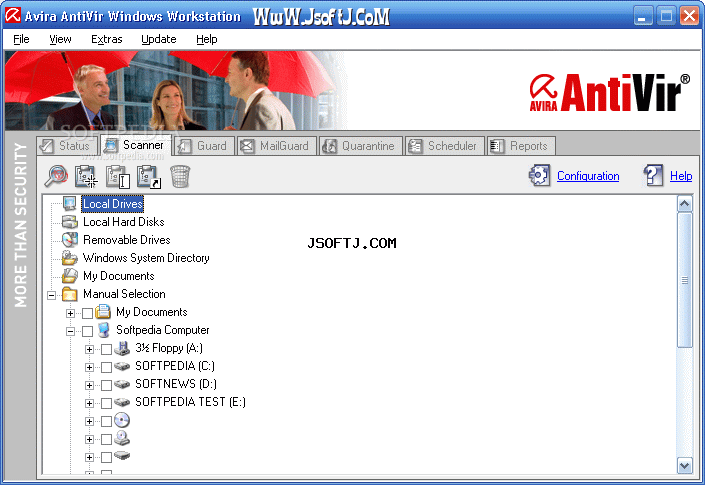Click the Windows System Directory folder icon
The height and width of the screenshot is (485, 705).
click(x=70, y=258)
